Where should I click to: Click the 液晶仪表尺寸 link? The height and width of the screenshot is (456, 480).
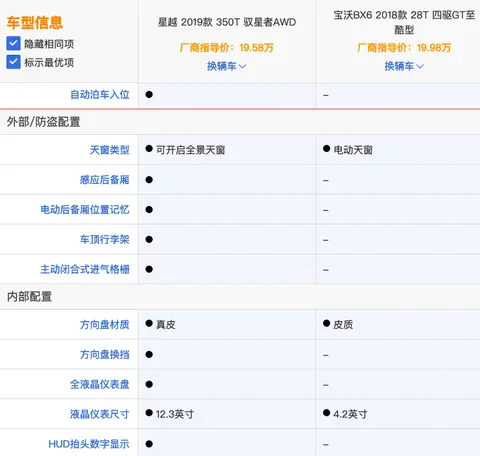point(100,414)
